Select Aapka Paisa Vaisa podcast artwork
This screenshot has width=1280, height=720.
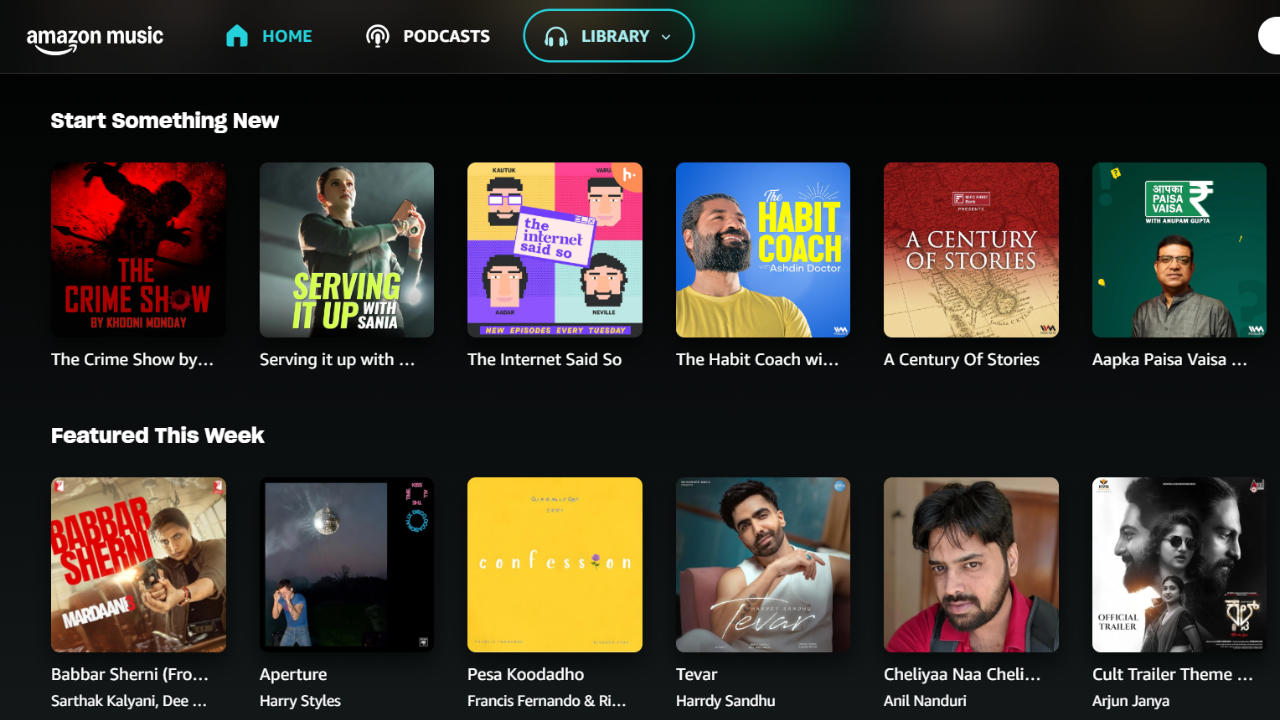click(1178, 250)
